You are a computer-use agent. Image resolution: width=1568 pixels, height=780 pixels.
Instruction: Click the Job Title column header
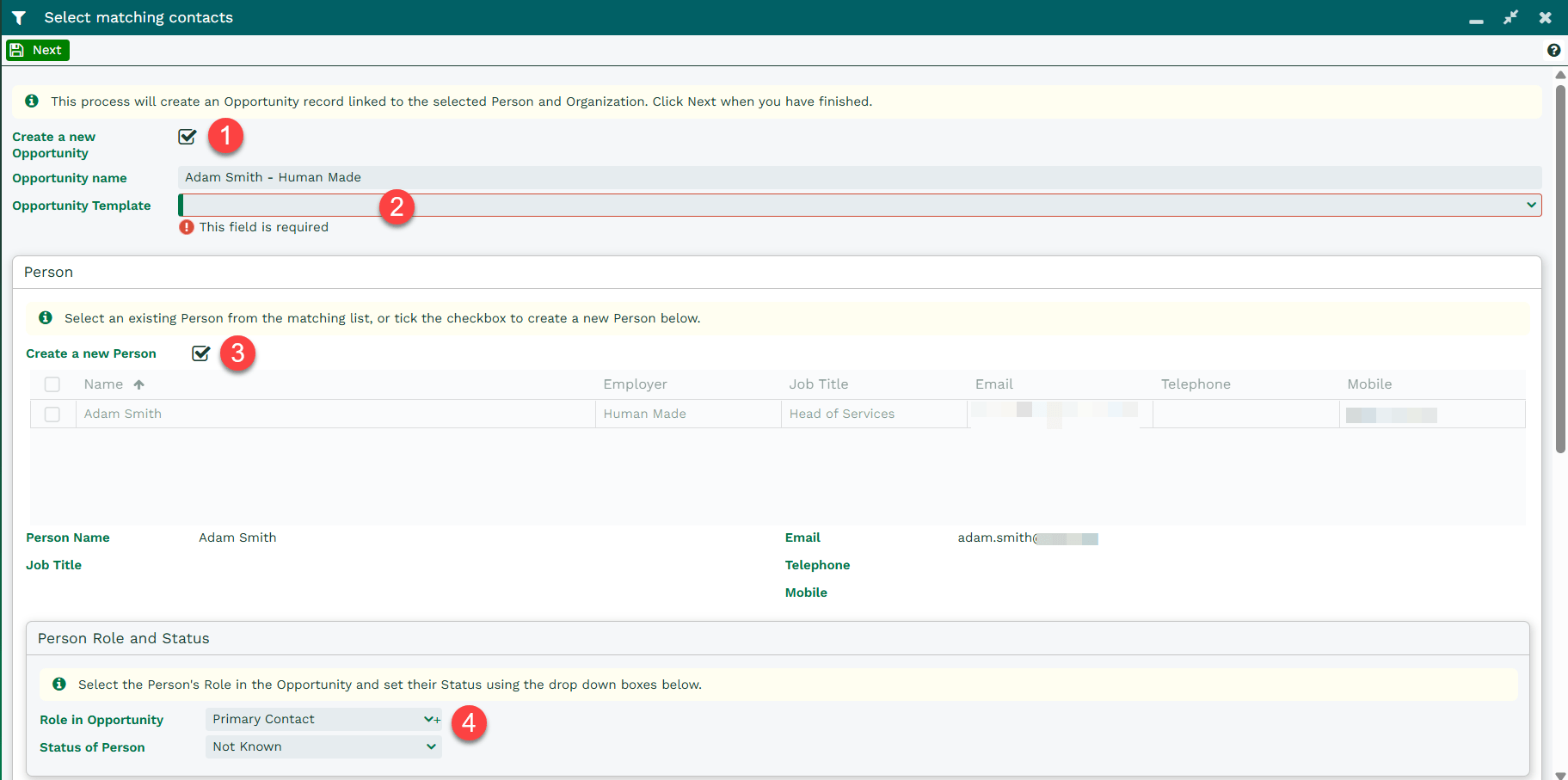click(818, 384)
